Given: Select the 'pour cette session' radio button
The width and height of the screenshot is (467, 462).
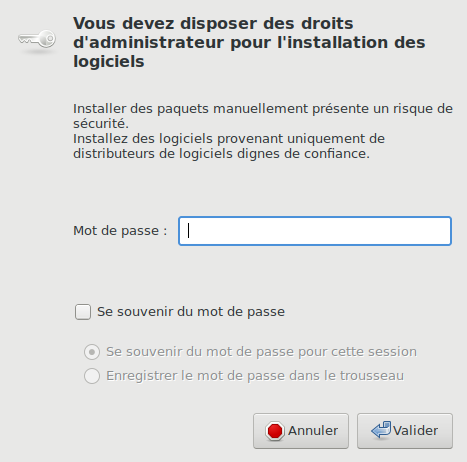Looking at the screenshot, I should 92,352.
